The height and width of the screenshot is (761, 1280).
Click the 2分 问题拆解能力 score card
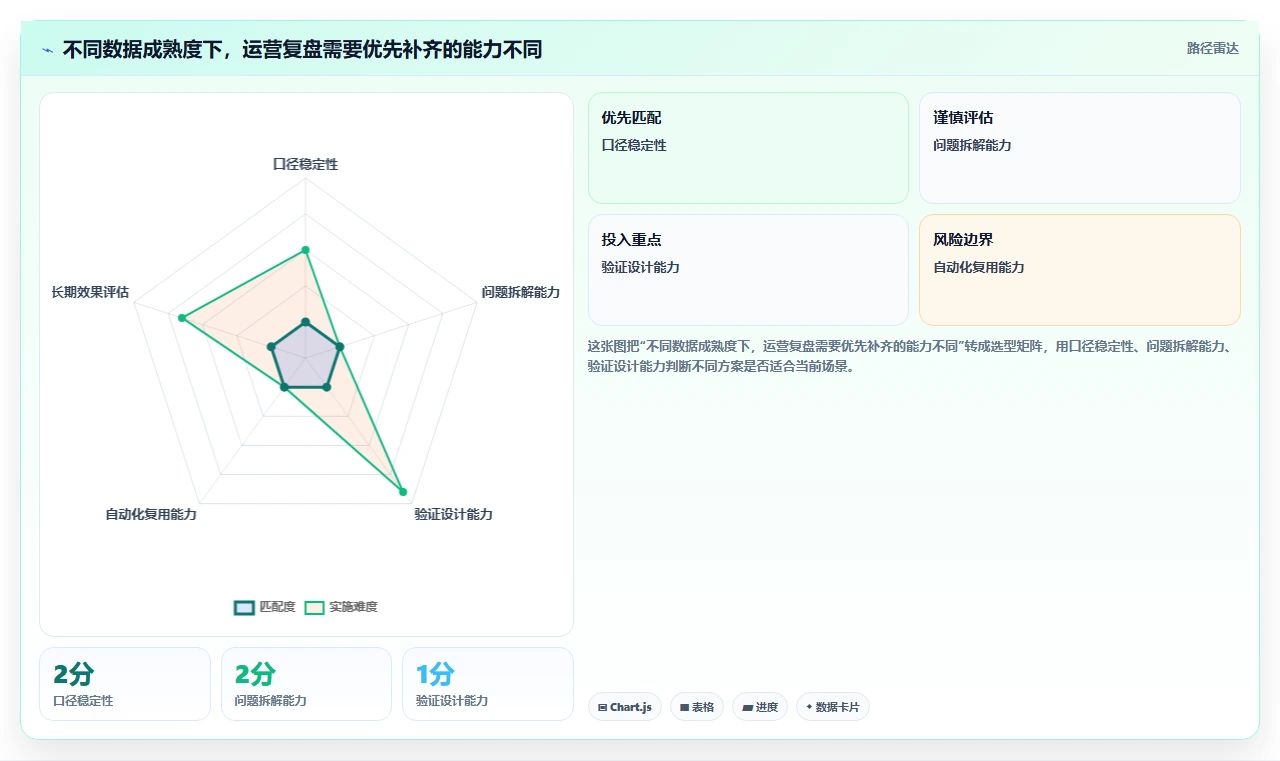306,684
